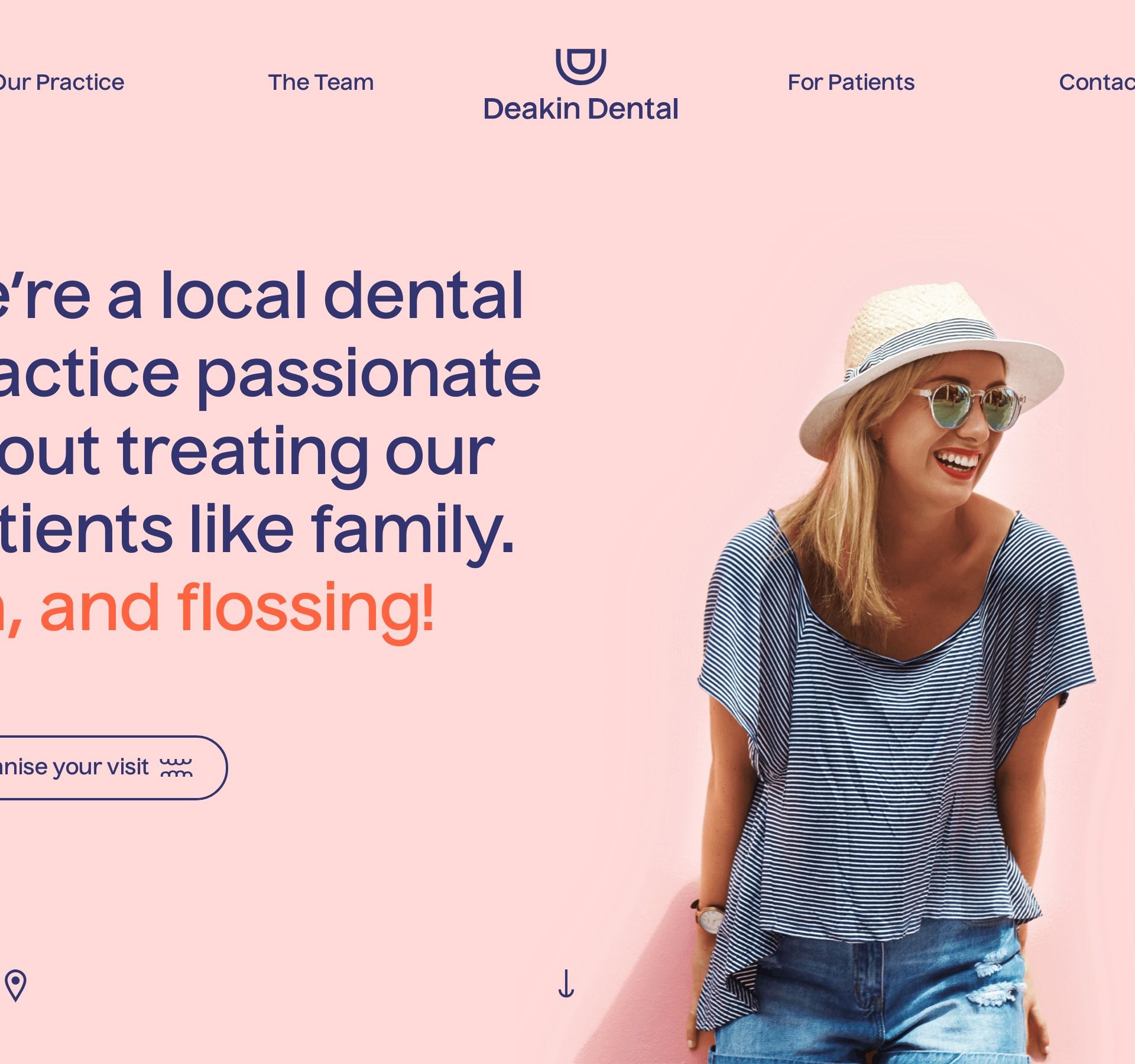This screenshot has height=1064, width=1135.
Task: Click the wavy teeth icon inside visit button
Action: [176, 767]
